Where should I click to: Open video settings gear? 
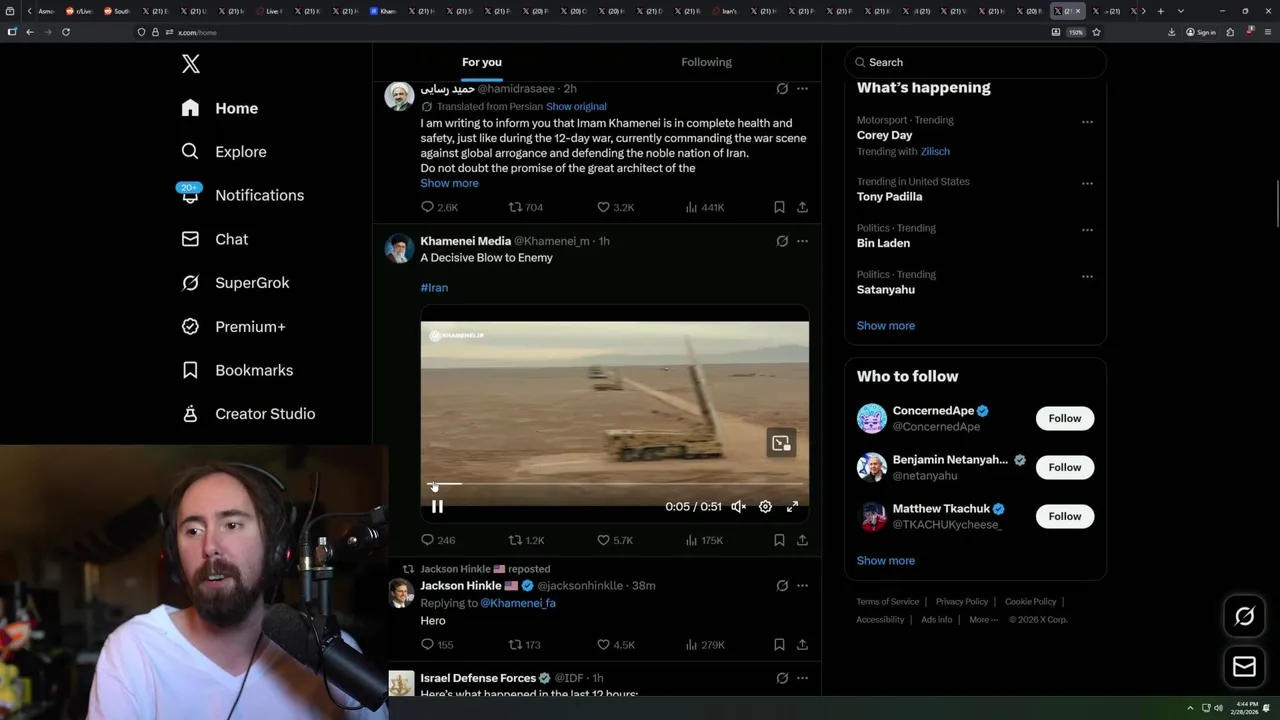pos(765,507)
